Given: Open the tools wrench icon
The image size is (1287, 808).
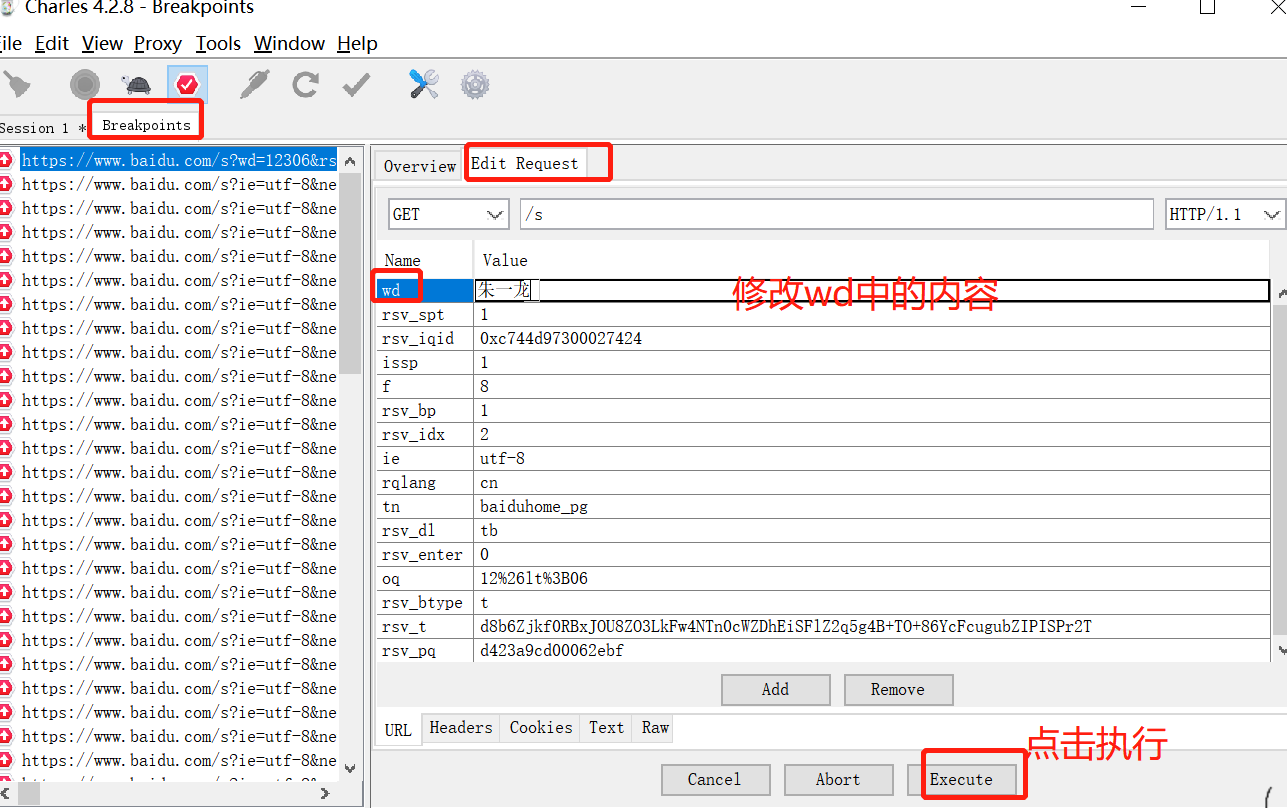Looking at the screenshot, I should [x=424, y=84].
